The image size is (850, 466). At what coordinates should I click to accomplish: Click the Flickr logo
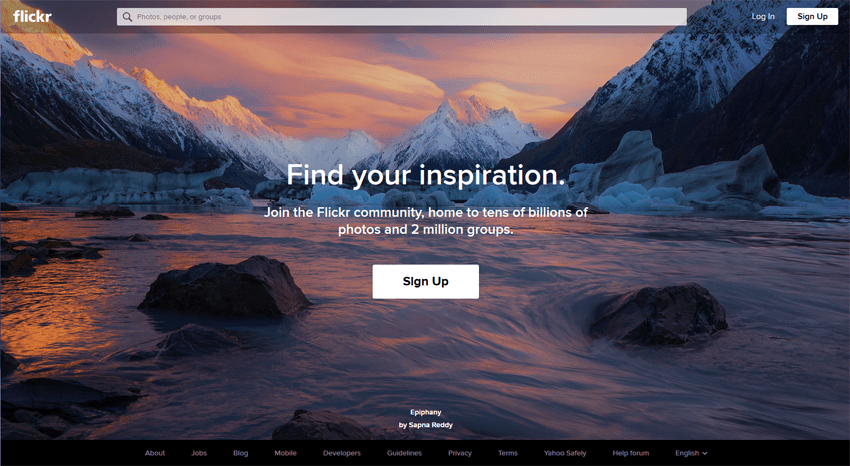tap(33, 16)
